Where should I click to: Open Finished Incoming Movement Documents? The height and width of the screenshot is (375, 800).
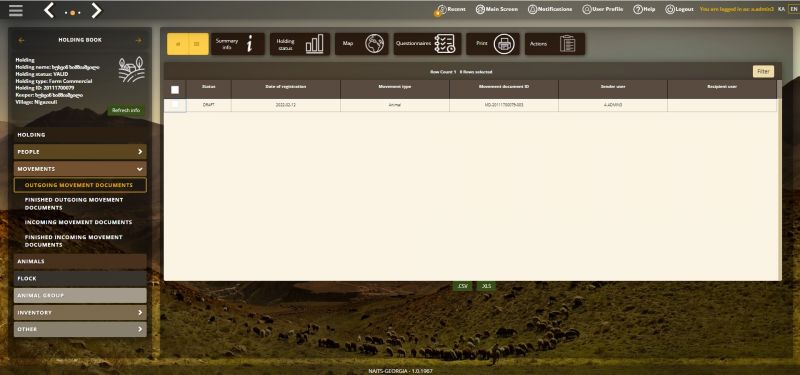click(x=73, y=241)
